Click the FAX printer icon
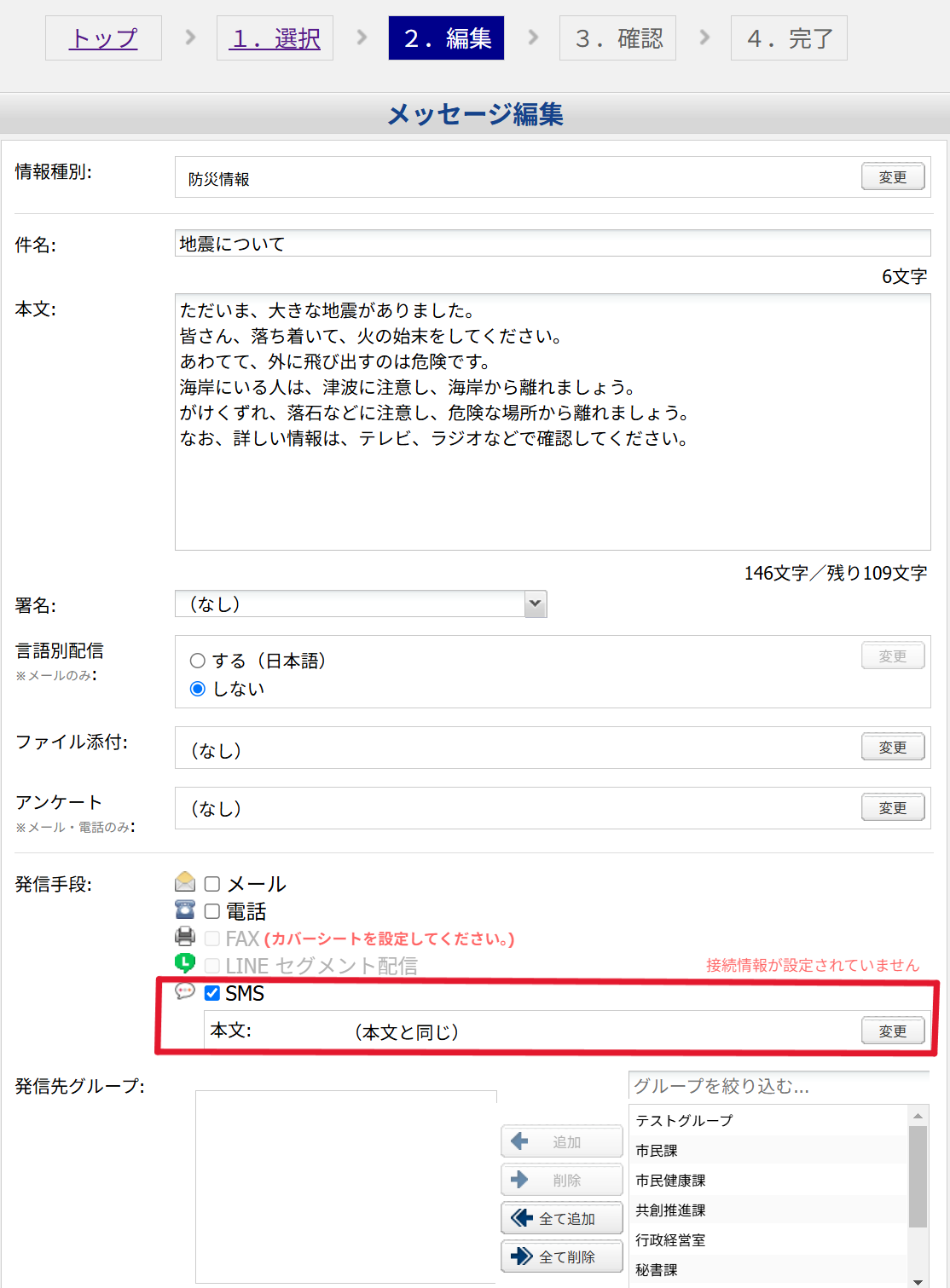The height and width of the screenshot is (1288, 950). tap(184, 937)
